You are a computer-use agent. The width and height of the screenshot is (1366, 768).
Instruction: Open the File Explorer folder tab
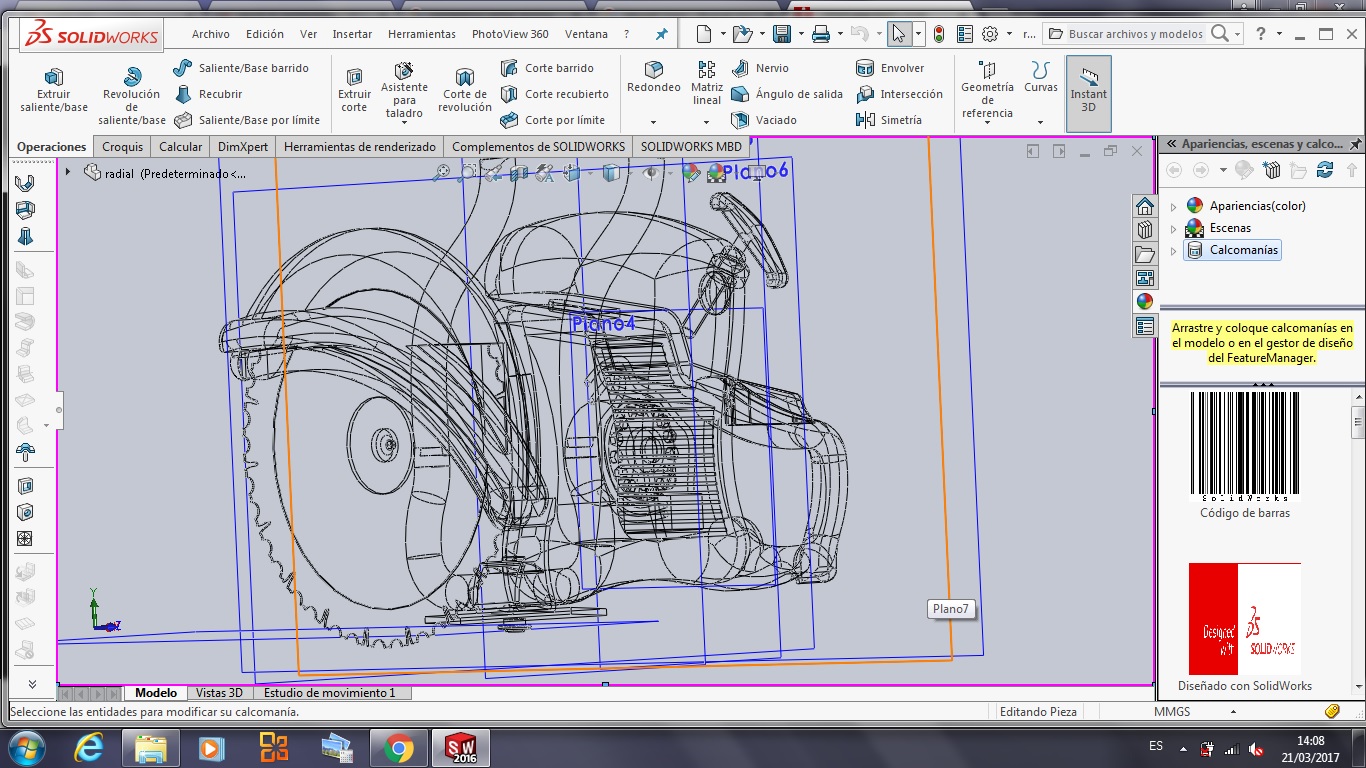coord(1145,254)
